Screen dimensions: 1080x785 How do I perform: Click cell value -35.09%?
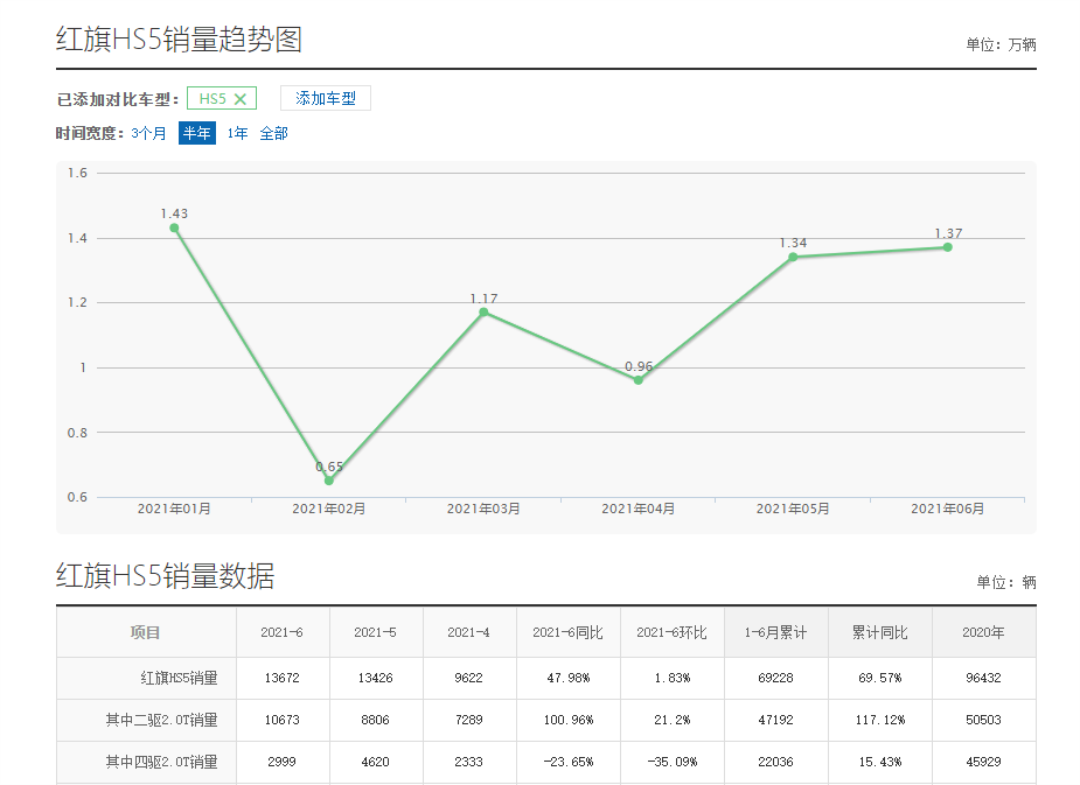(x=672, y=762)
